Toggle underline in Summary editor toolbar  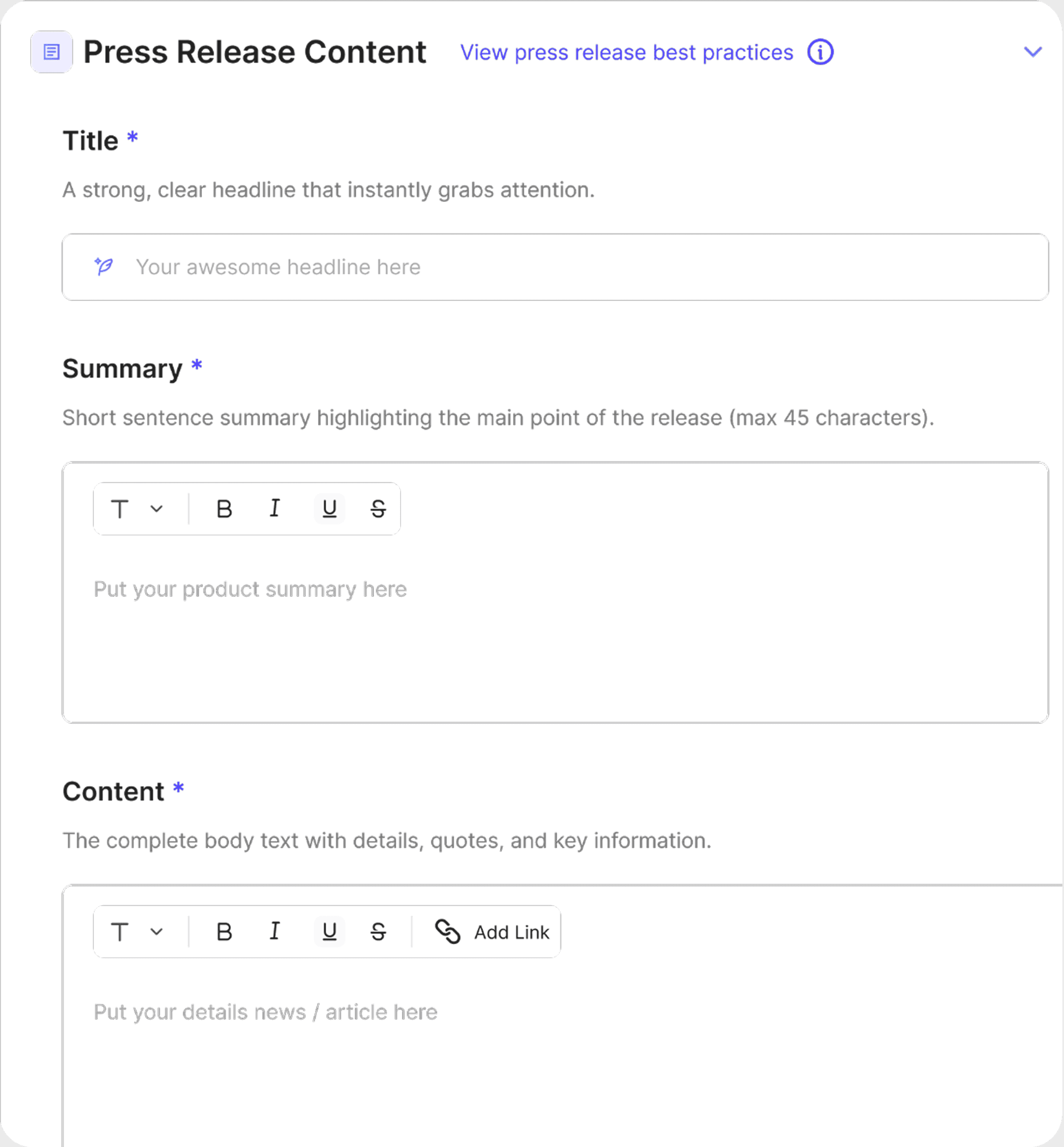click(x=329, y=509)
